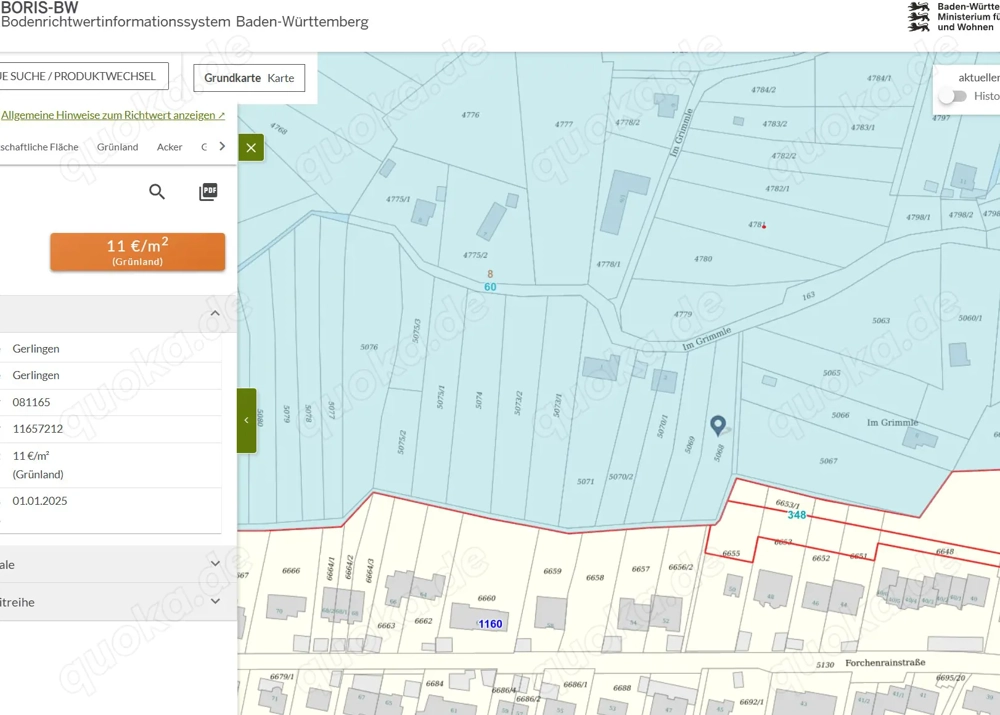Expand the section ending in 'ale'

point(215,564)
